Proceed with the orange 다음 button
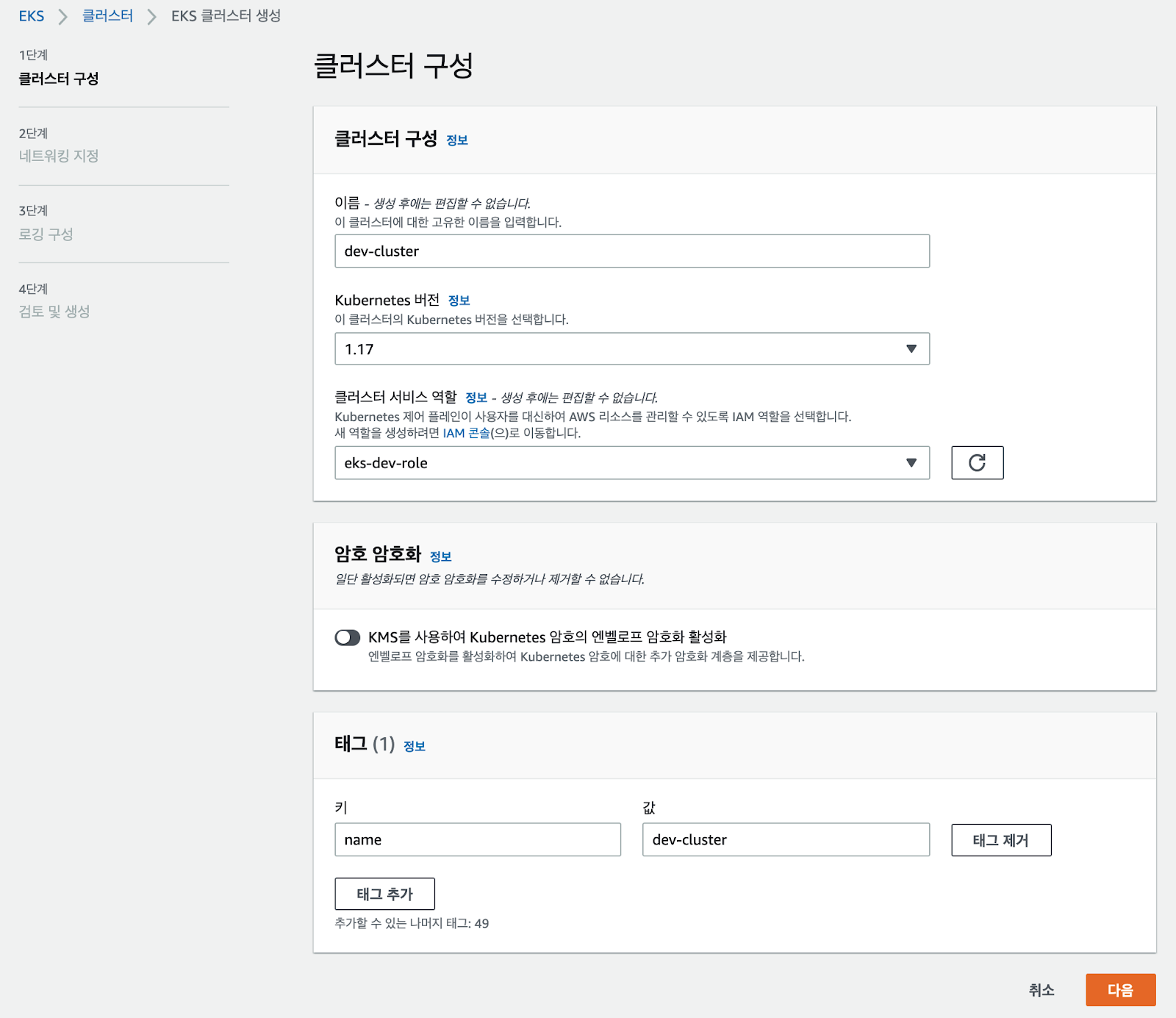The width and height of the screenshot is (1176, 1018). 1121,990
